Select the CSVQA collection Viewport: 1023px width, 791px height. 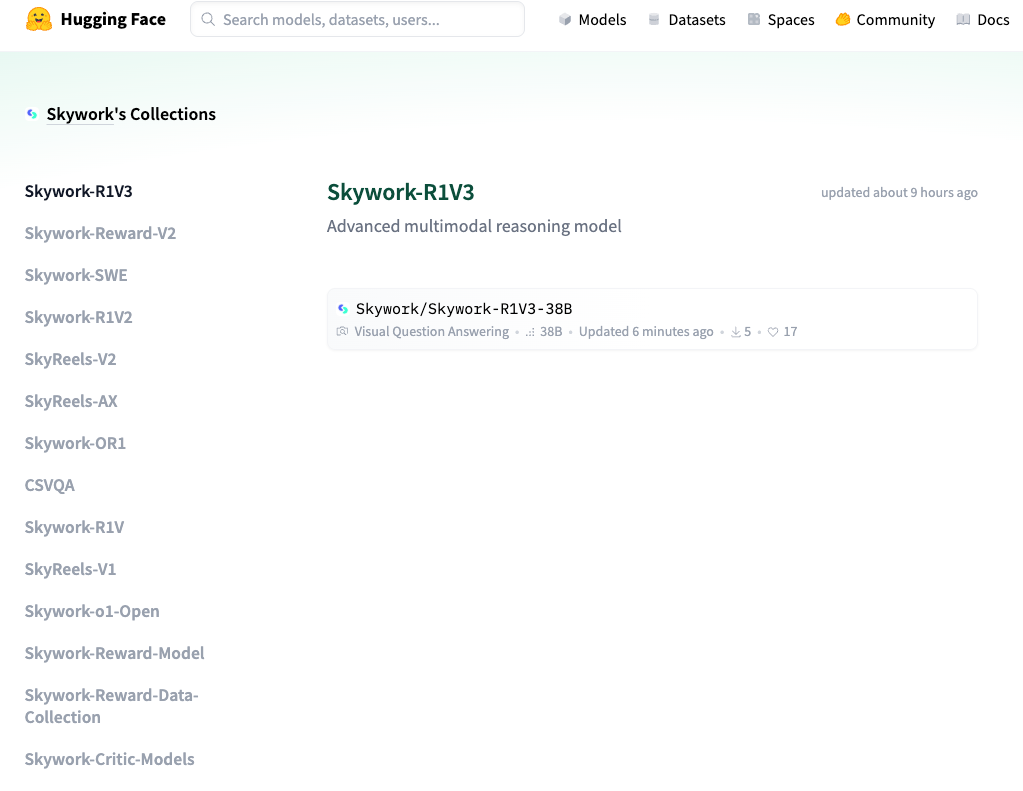(50, 485)
